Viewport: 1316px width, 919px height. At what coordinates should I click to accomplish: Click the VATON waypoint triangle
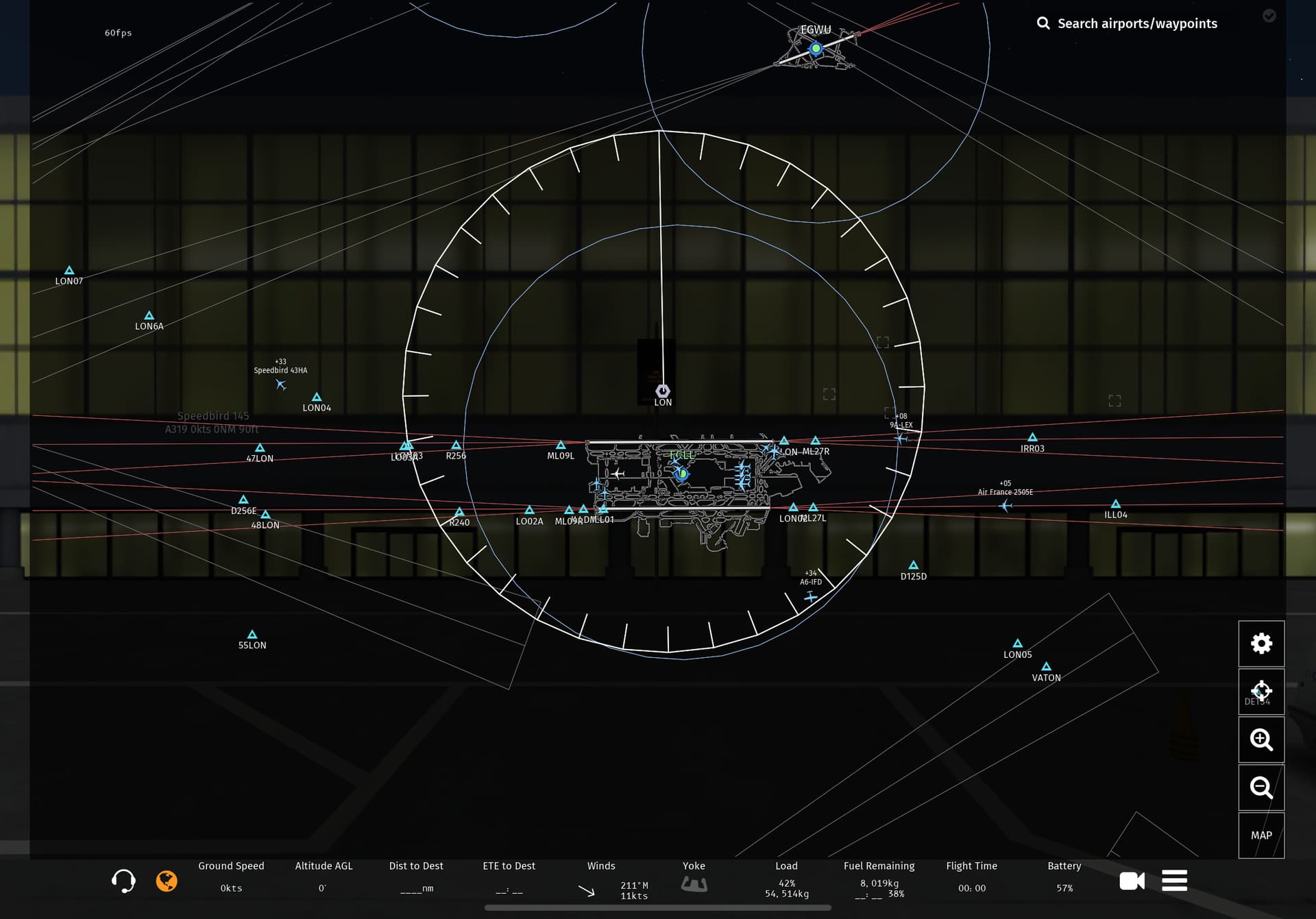[1046, 667]
